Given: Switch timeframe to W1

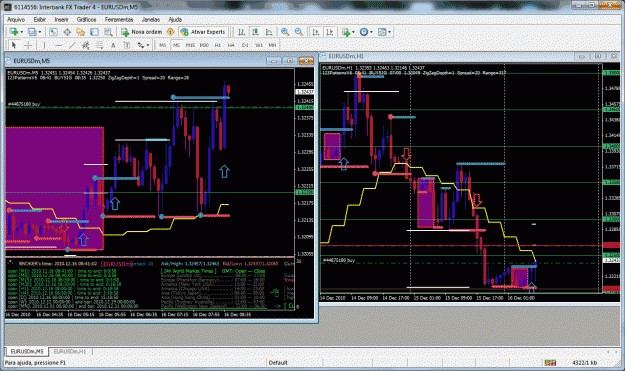Looking at the screenshot, I should point(259,45).
